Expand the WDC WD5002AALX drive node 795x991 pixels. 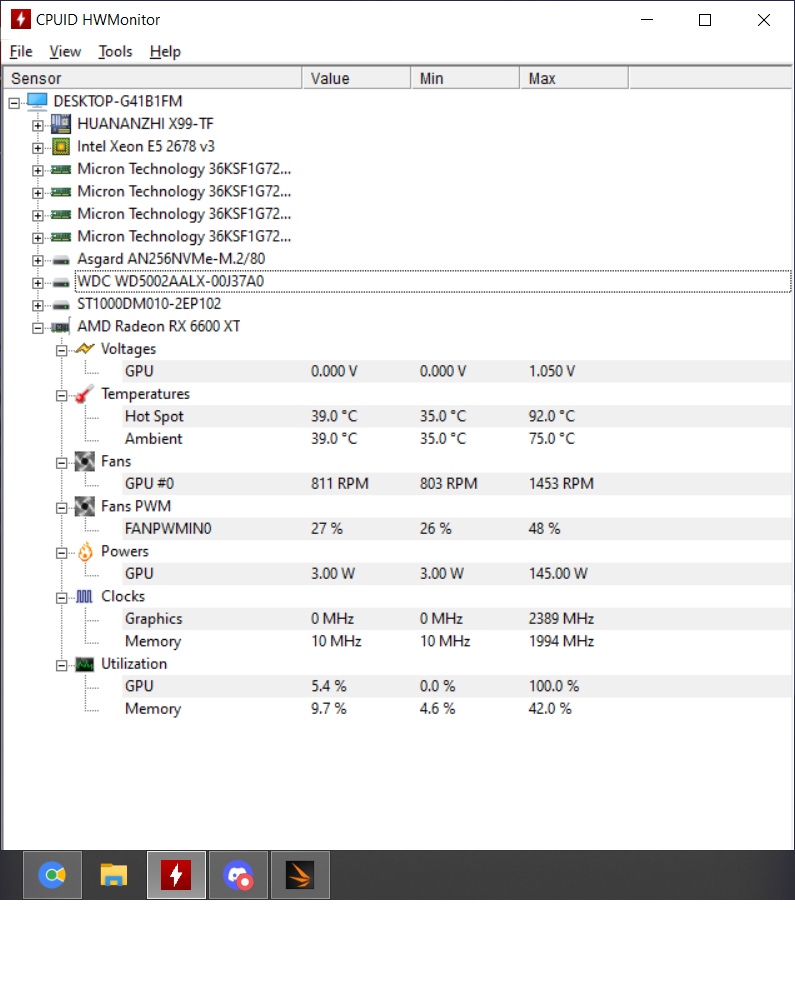tap(38, 283)
